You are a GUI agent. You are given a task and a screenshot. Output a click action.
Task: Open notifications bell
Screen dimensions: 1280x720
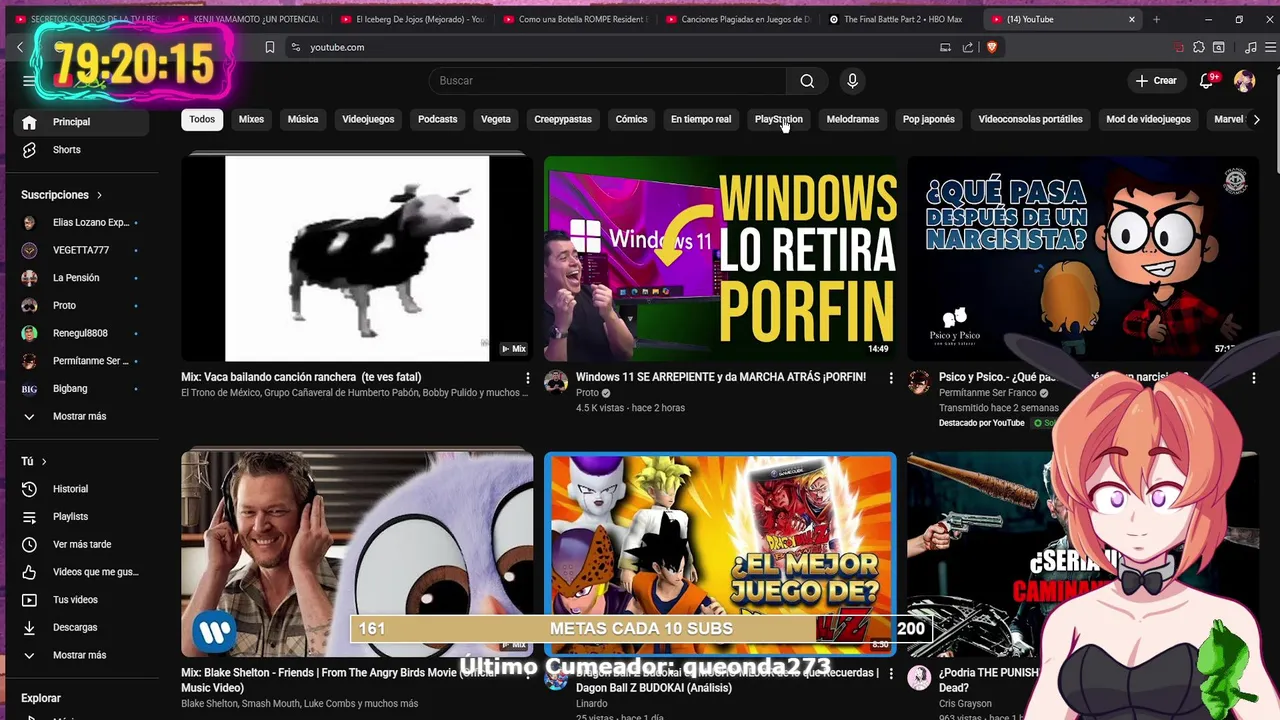pyautogui.click(x=1207, y=81)
